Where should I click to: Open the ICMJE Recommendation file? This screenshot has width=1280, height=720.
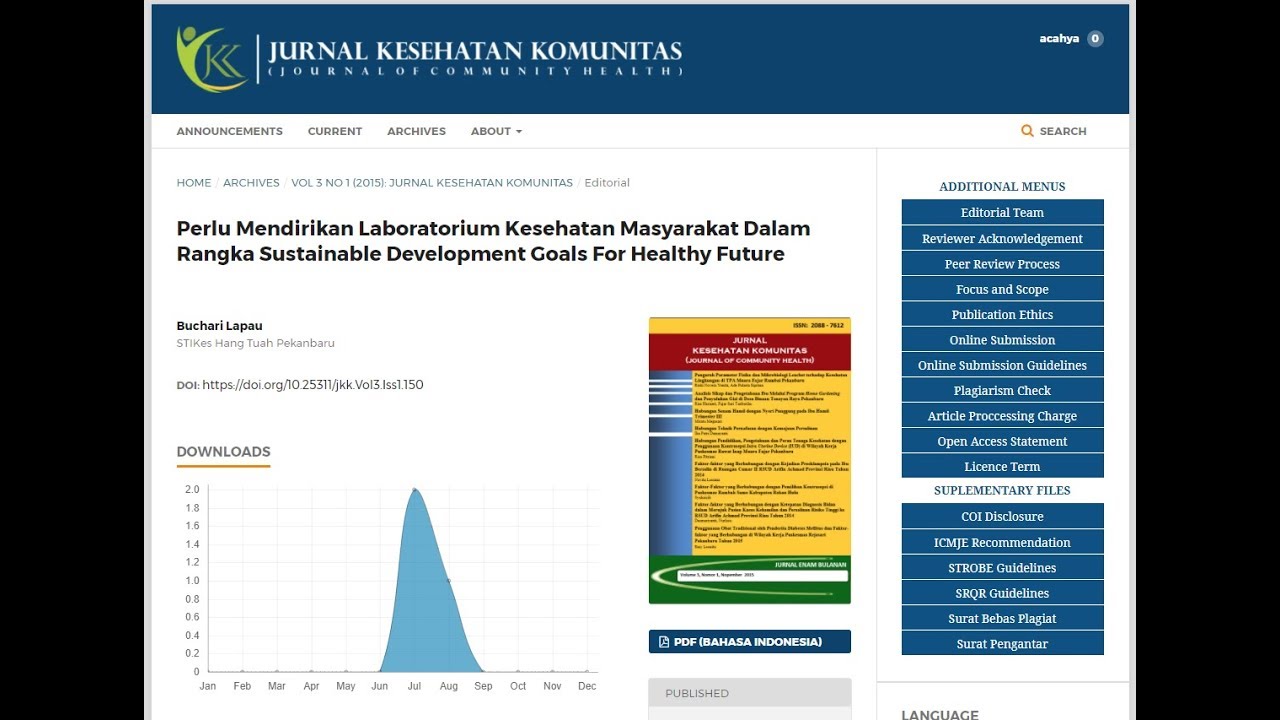(x=1003, y=542)
